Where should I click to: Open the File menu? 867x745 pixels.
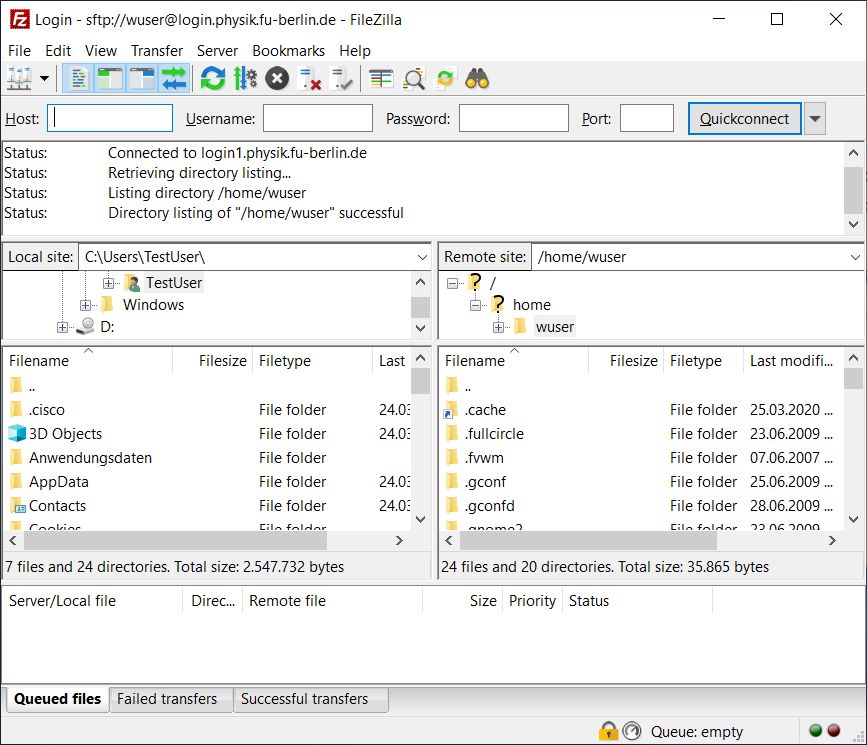[19, 51]
